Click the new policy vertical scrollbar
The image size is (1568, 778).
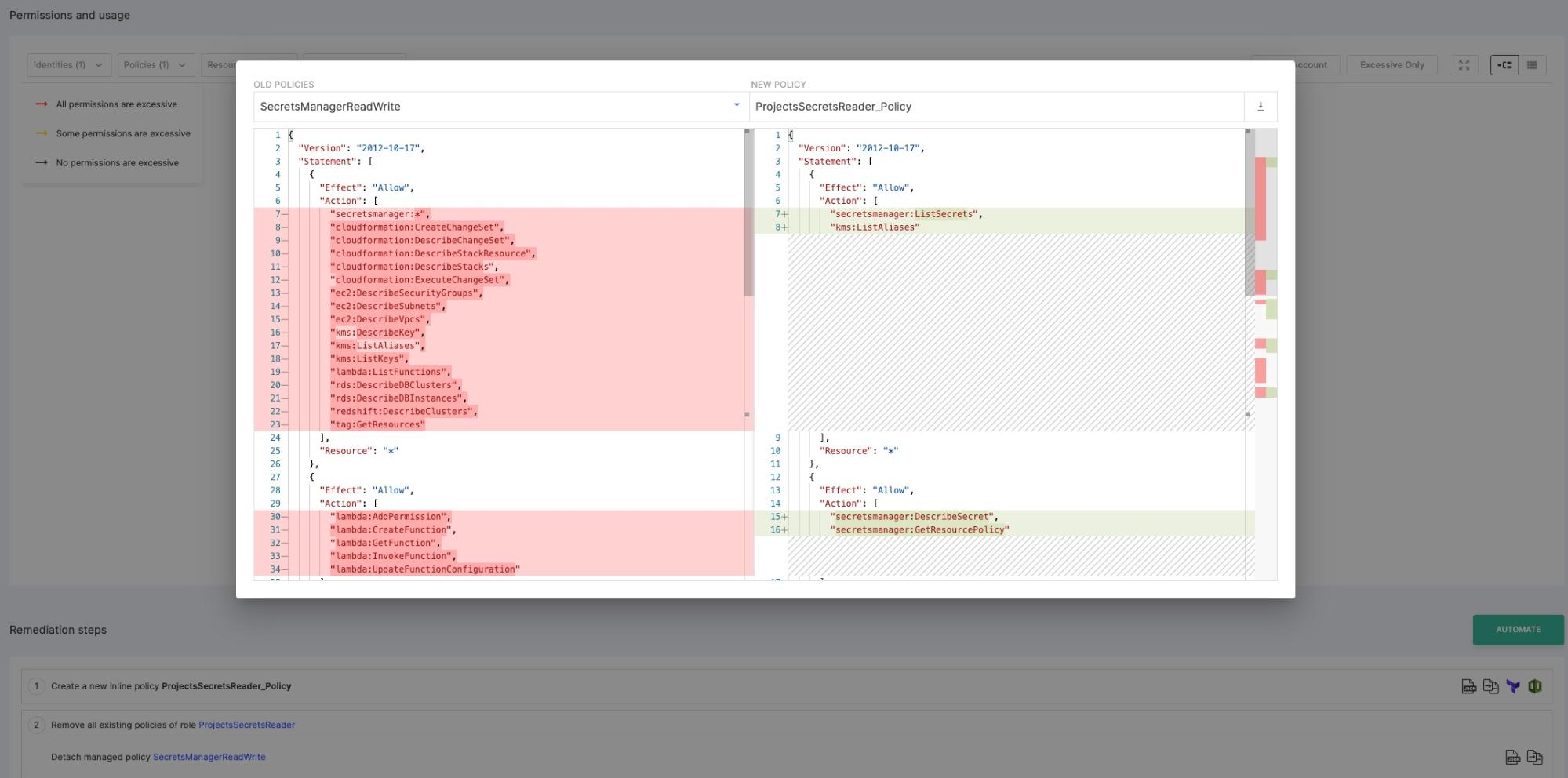pyautogui.click(x=1249, y=213)
